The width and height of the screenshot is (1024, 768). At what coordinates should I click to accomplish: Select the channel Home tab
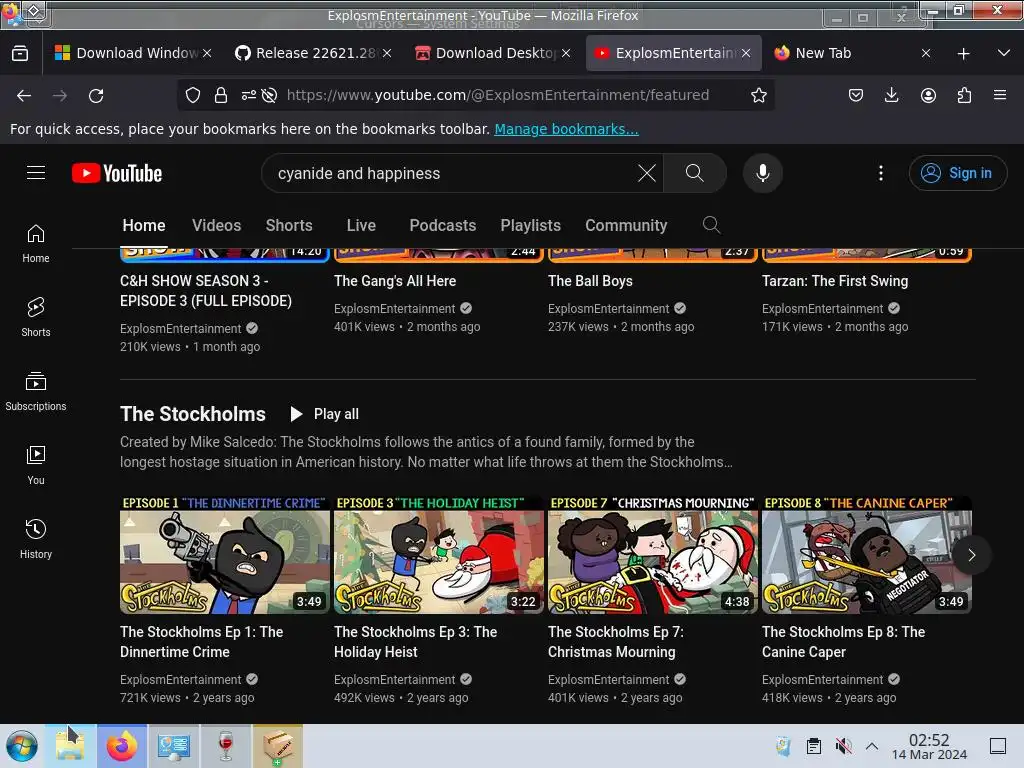[x=144, y=225]
